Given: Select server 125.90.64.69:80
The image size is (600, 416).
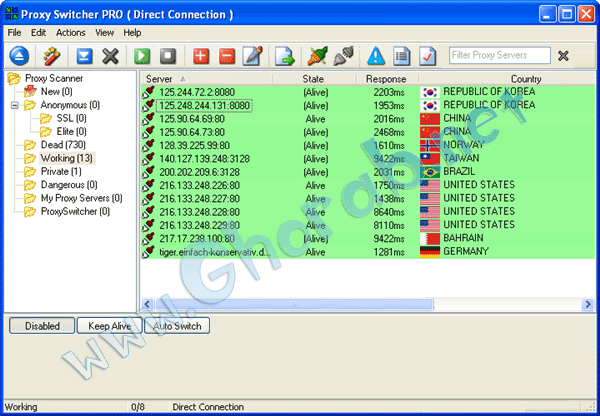Looking at the screenshot, I should coord(192,119).
